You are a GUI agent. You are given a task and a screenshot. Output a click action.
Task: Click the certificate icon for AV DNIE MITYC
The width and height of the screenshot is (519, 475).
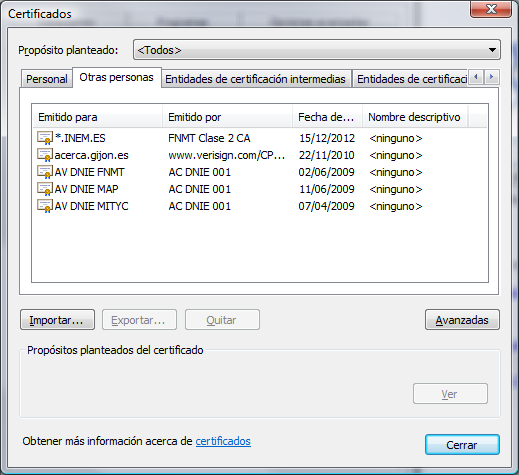[45, 206]
